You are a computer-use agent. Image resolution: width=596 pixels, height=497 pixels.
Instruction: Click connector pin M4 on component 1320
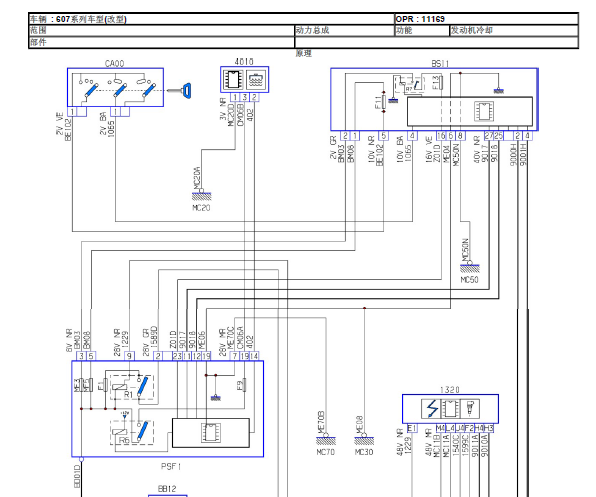441,428
